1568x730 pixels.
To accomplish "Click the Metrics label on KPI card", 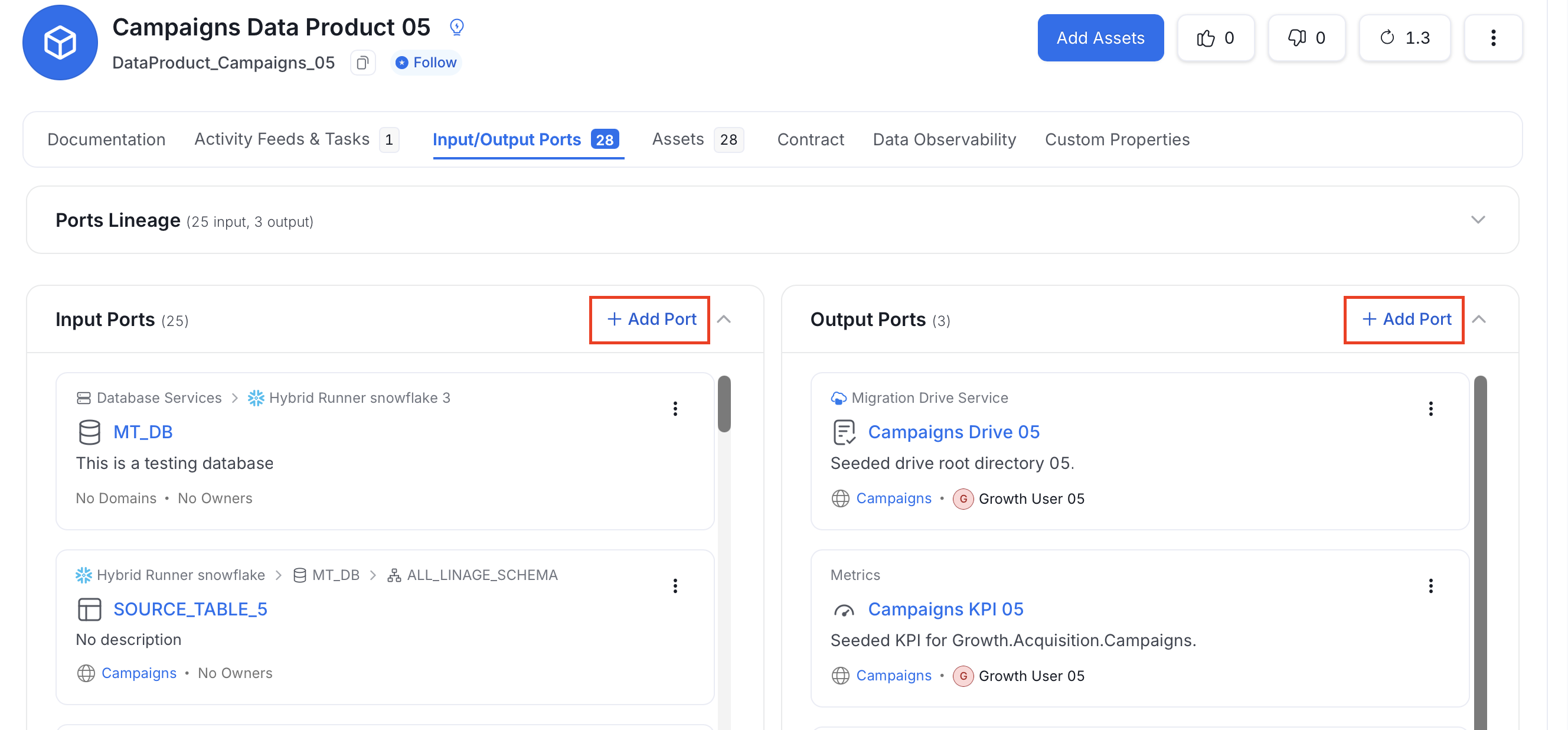I will (x=855, y=575).
